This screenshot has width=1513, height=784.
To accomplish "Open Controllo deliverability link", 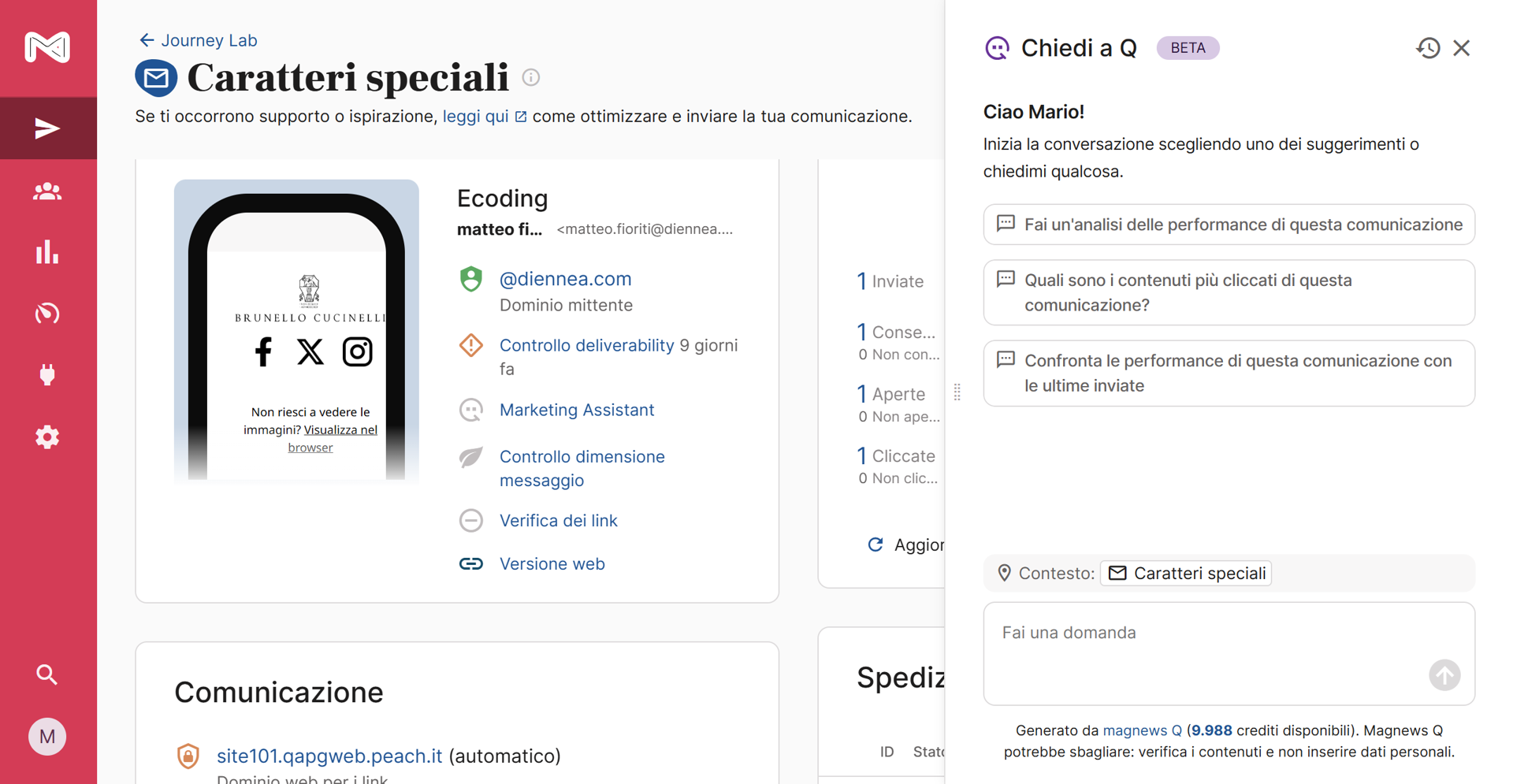I will [586, 345].
